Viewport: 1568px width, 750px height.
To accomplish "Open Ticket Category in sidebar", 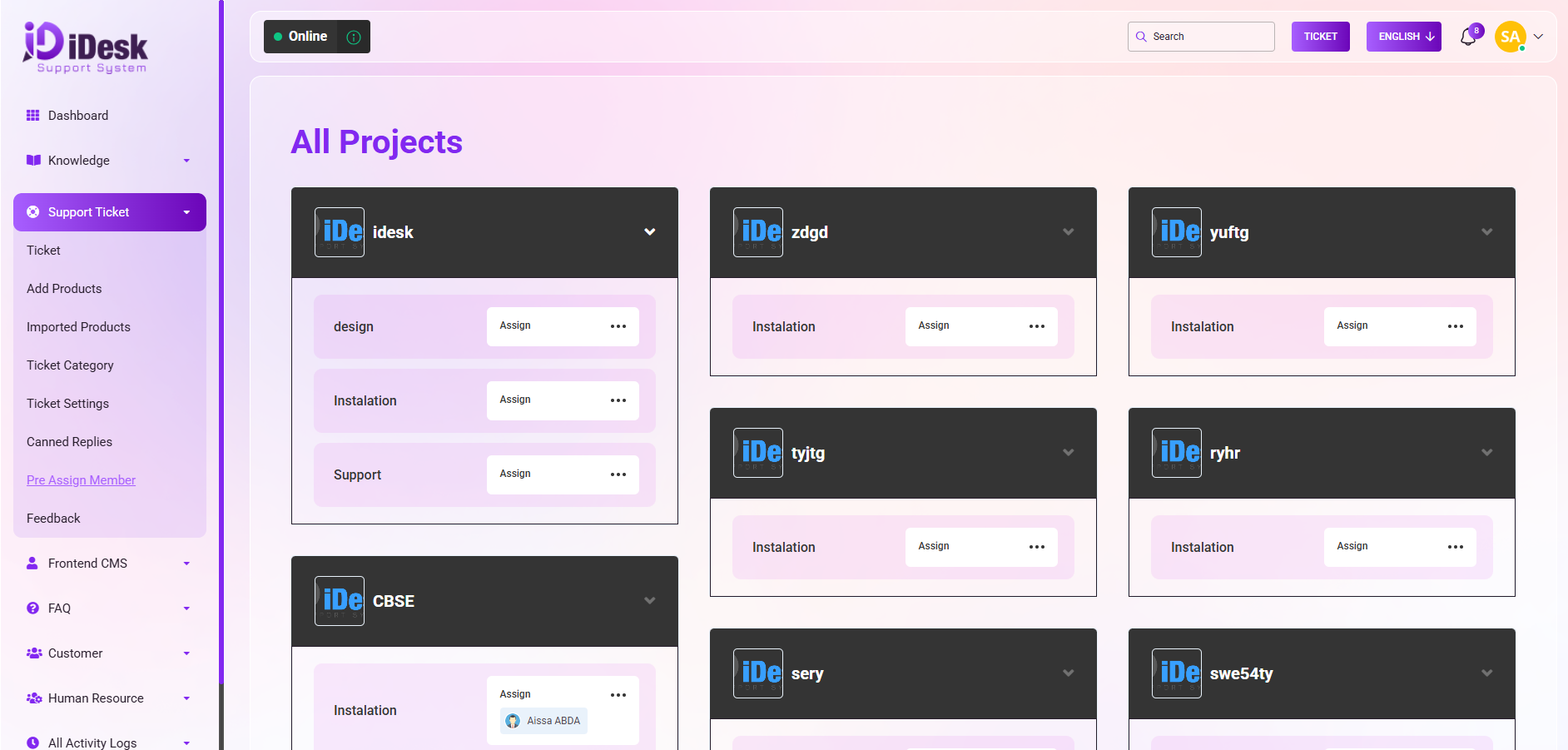I will click(x=70, y=365).
